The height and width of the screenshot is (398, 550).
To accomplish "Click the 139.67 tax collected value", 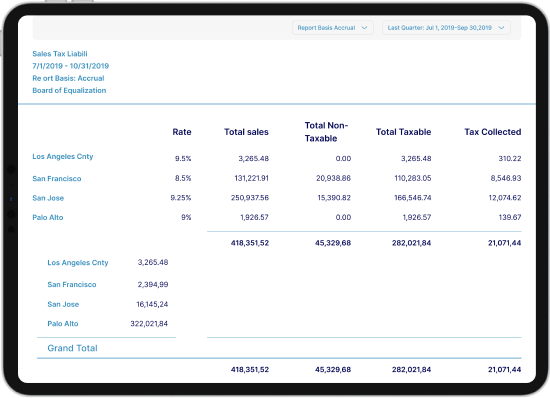I will [x=510, y=217].
